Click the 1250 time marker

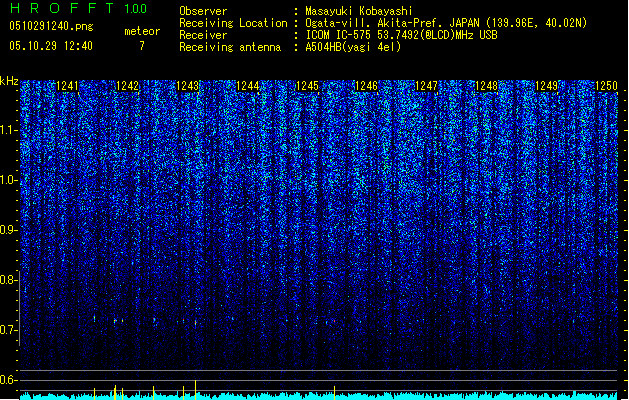(x=606, y=86)
